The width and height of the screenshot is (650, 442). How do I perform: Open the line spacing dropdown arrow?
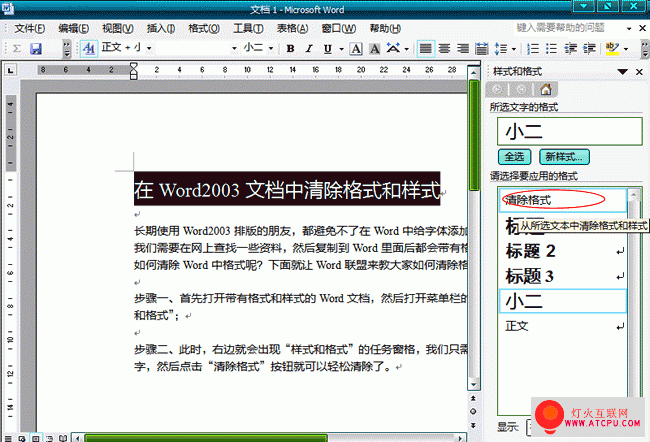[x=514, y=49]
